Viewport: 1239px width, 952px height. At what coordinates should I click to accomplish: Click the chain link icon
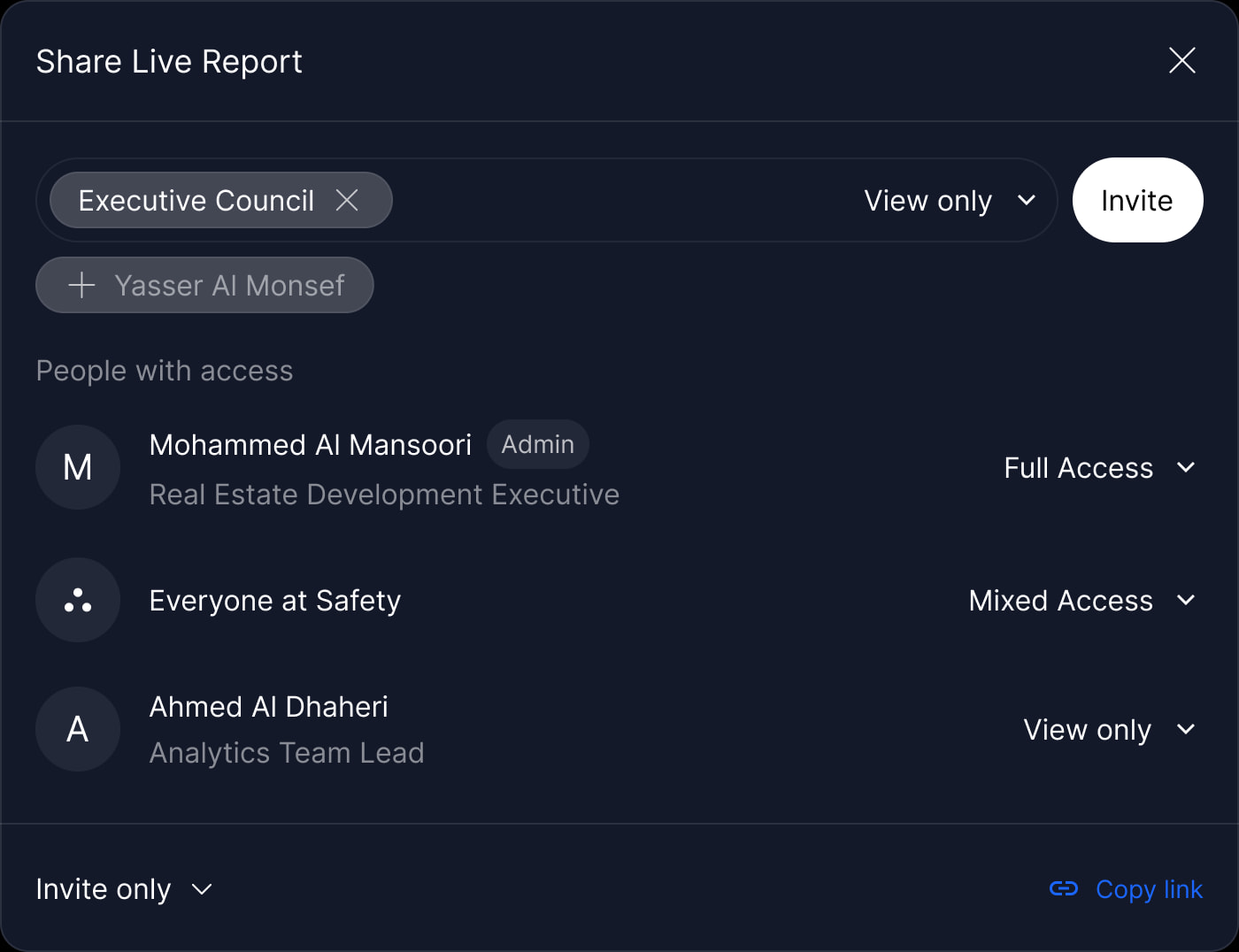pos(1064,888)
